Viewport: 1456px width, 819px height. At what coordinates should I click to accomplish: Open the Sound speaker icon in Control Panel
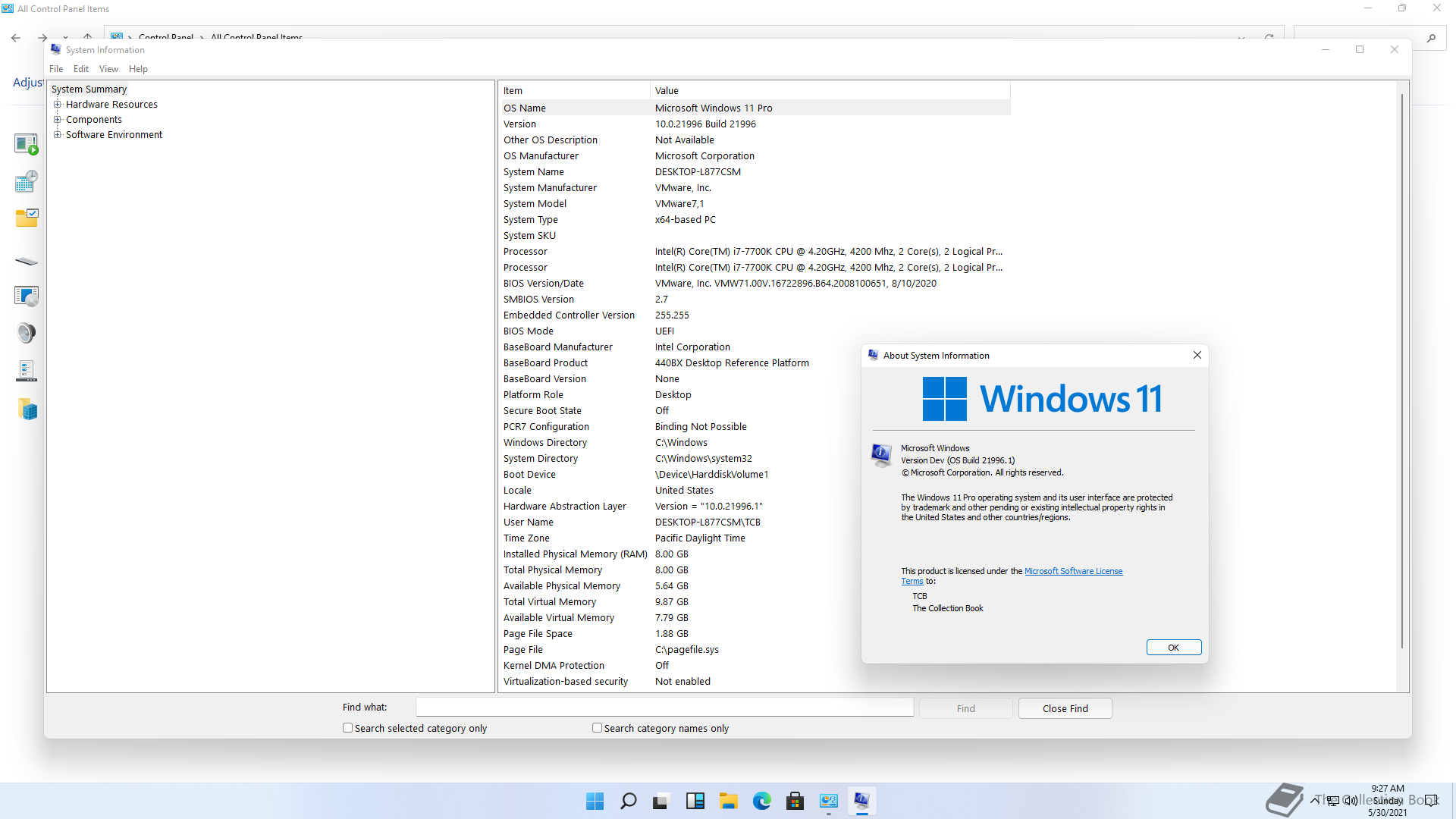tap(27, 333)
